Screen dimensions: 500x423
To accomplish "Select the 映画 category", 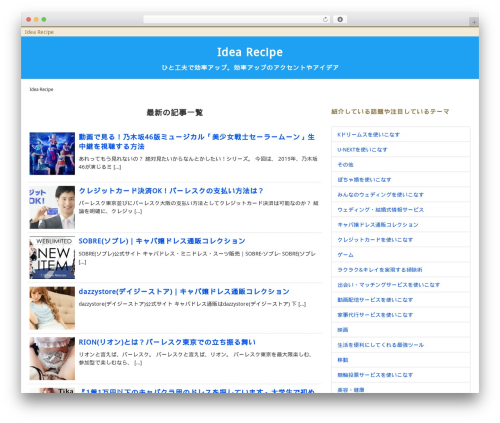I will (x=343, y=330).
